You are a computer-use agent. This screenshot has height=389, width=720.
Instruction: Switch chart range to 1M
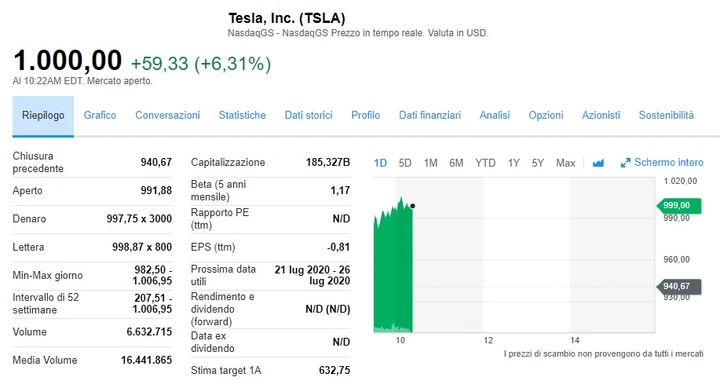[430, 163]
